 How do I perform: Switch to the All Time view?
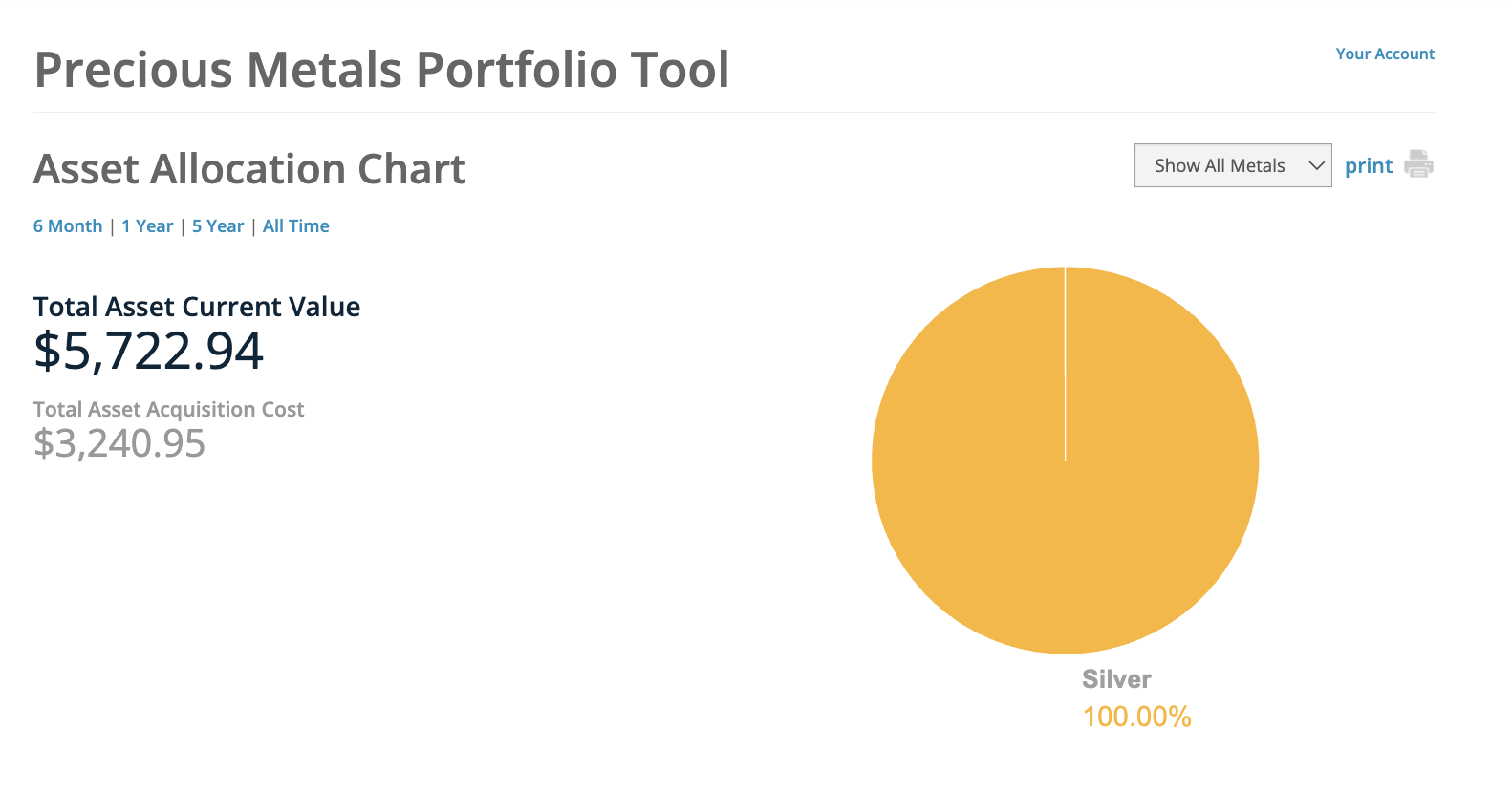coord(295,225)
